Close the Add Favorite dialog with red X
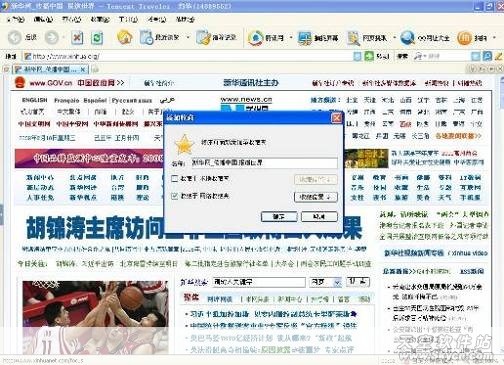Screen dimensions: 504x365 click(337, 117)
